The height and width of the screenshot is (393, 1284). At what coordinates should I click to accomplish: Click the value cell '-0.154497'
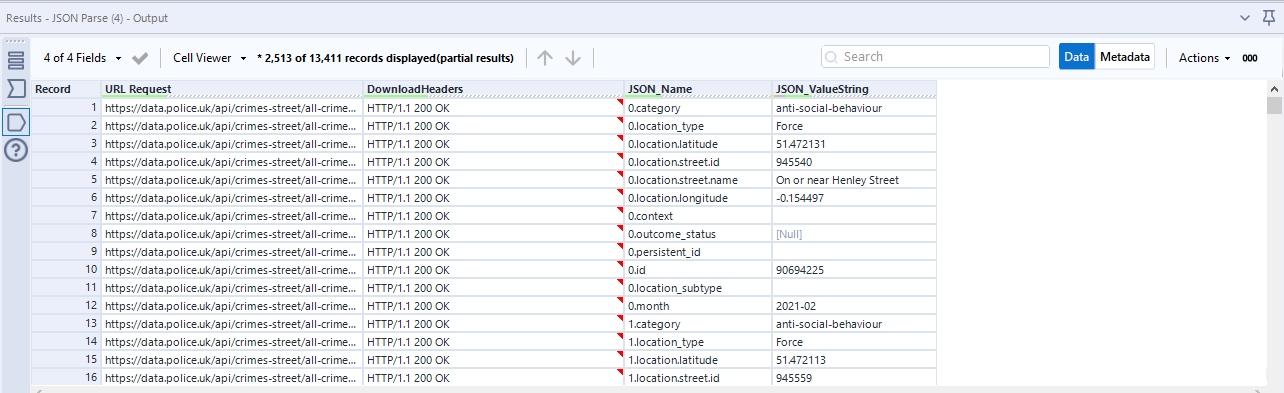click(x=854, y=197)
